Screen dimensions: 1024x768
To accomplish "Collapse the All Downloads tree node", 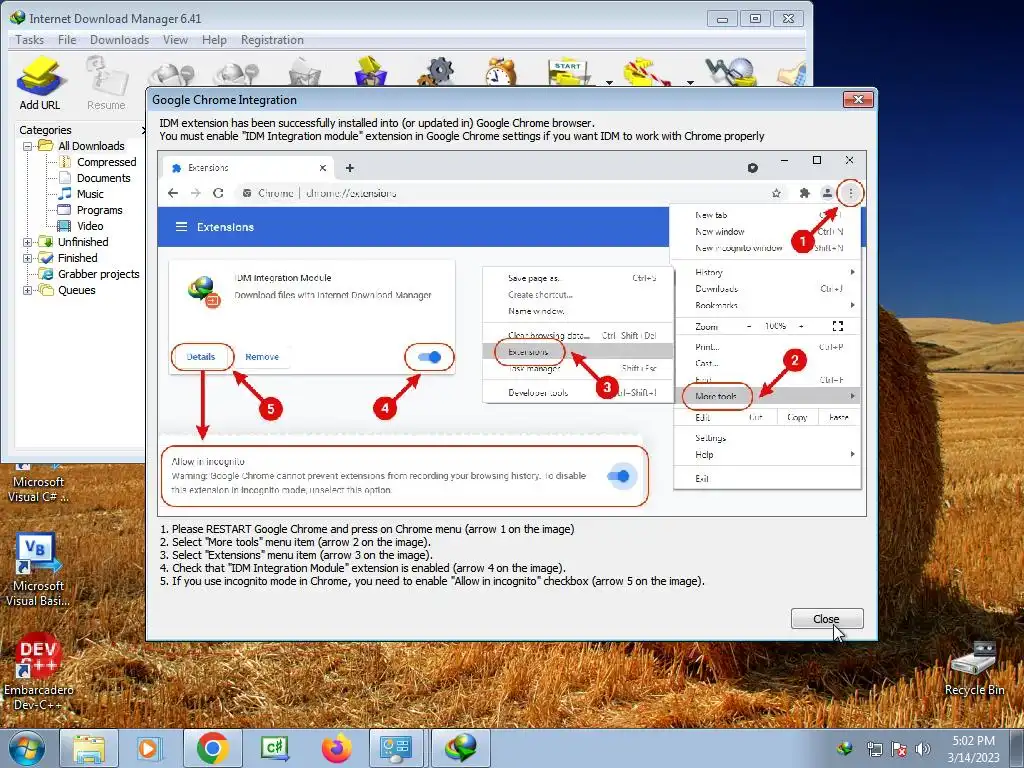I will pos(27,146).
